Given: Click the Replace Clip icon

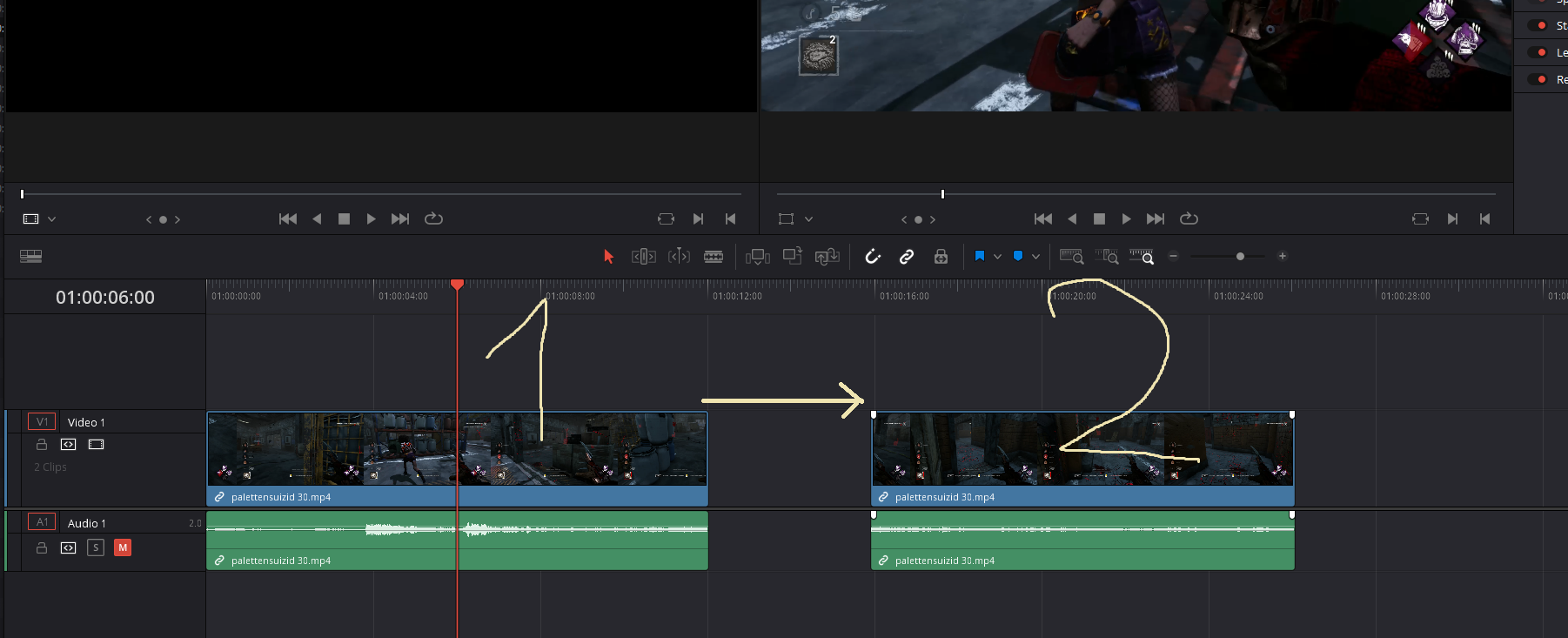Looking at the screenshot, I should (827, 256).
